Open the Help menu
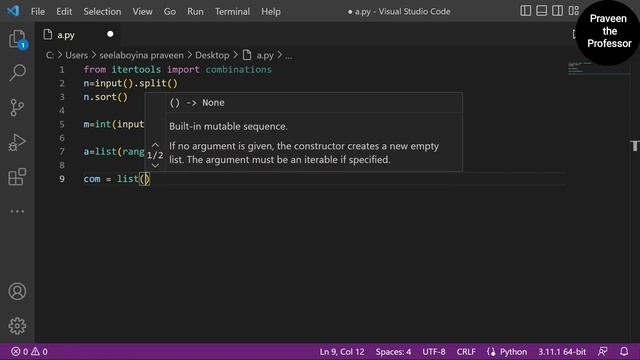This screenshot has height=360, width=640. (271, 11)
